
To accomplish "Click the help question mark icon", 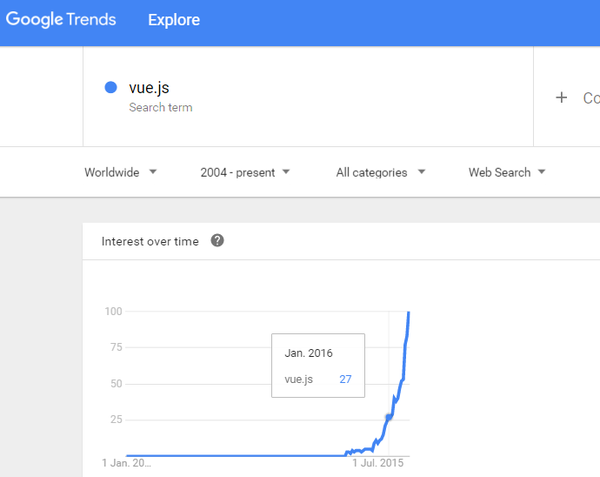I will [x=217, y=241].
